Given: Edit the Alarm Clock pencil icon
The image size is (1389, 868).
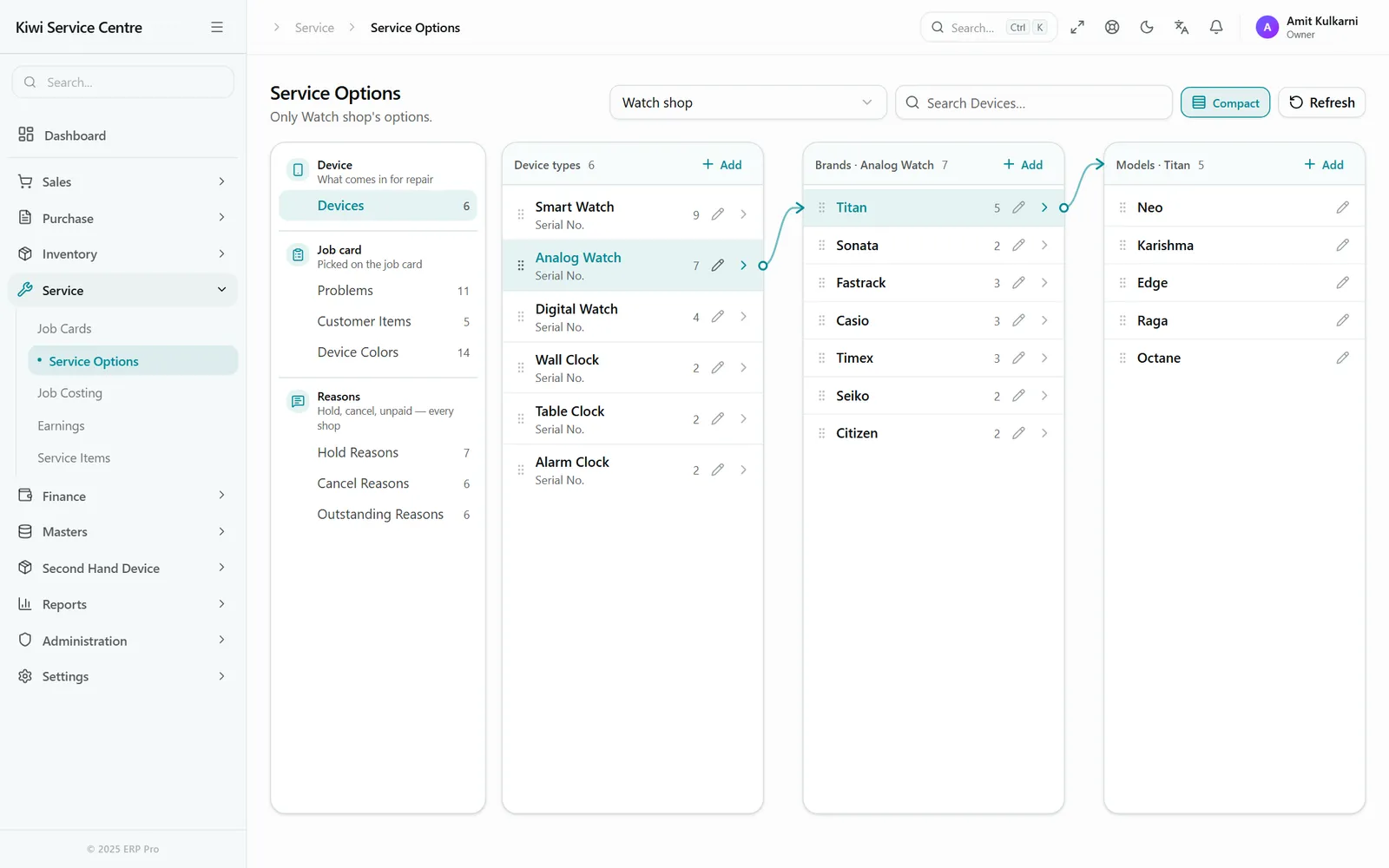Looking at the screenshot, I should tap(718, 470).
